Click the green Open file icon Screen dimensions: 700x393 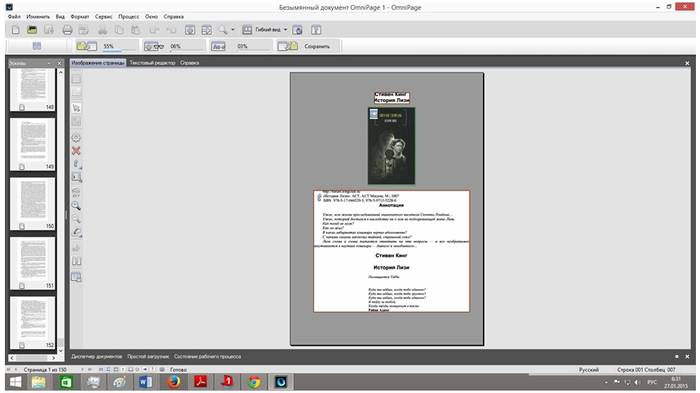click(32, 30)
